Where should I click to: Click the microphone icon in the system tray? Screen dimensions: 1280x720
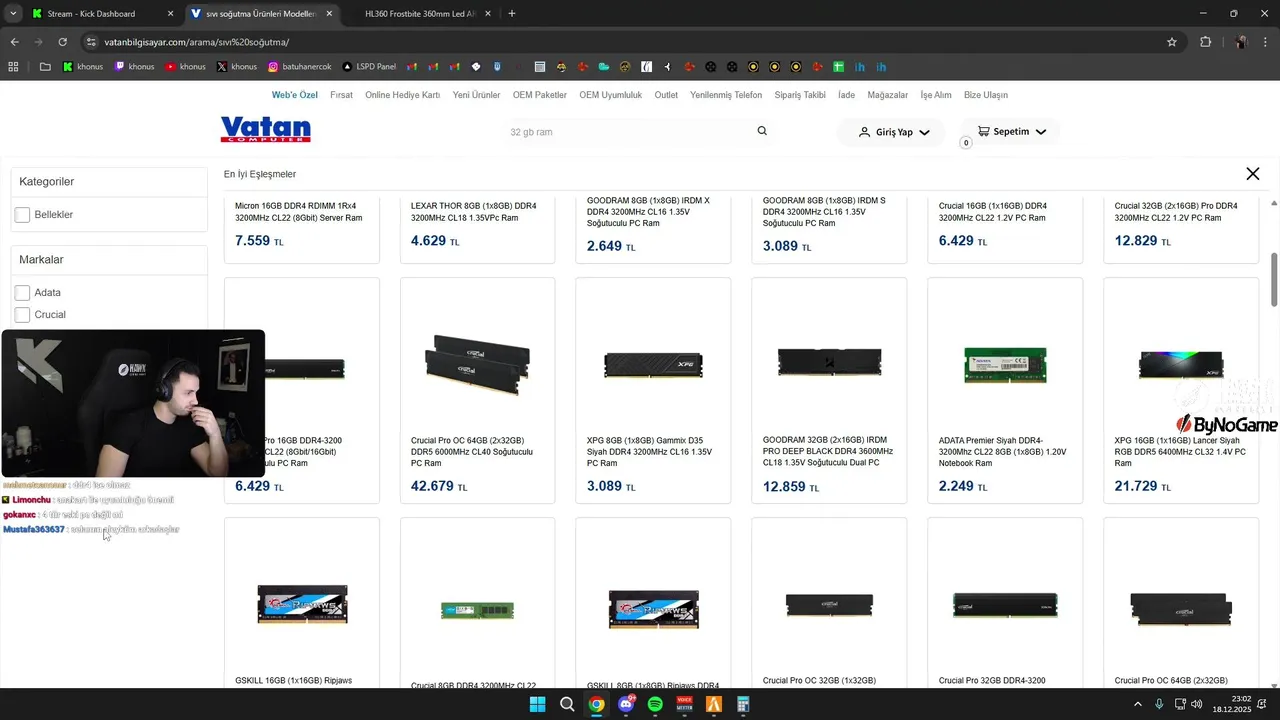(x=1159, y=704)
